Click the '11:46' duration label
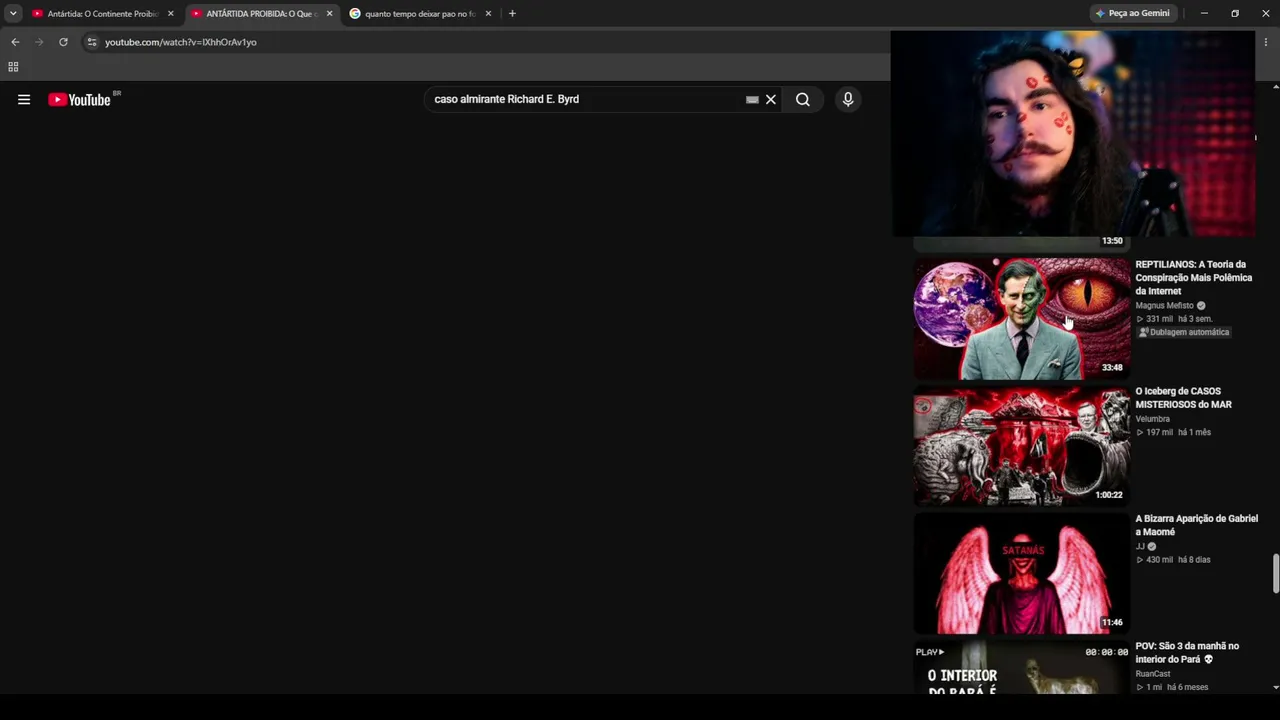Viewport: 1280px width, 720px height. point(1112,622)
